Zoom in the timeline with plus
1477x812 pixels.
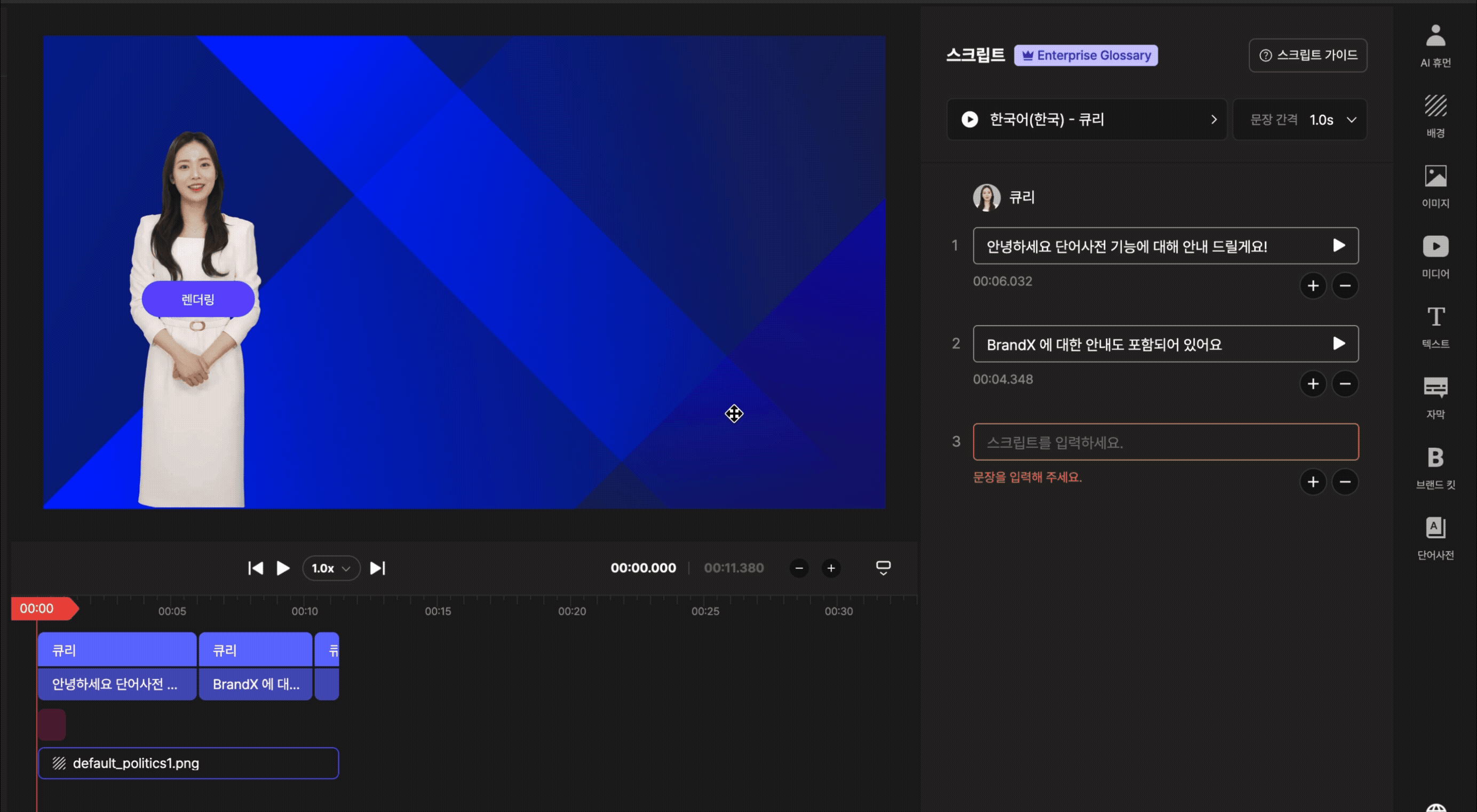coord(830,568)
